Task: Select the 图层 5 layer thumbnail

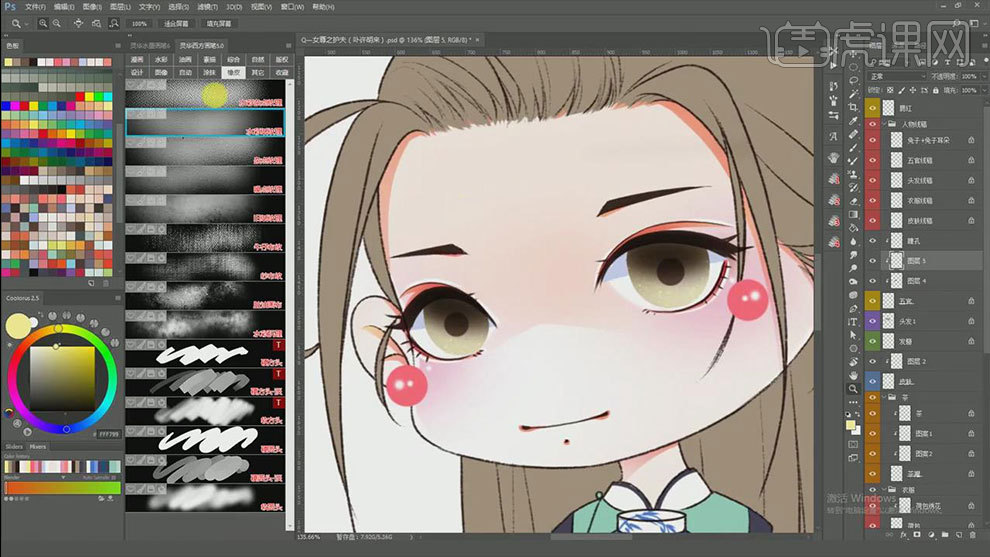Action: click(897, 261)
